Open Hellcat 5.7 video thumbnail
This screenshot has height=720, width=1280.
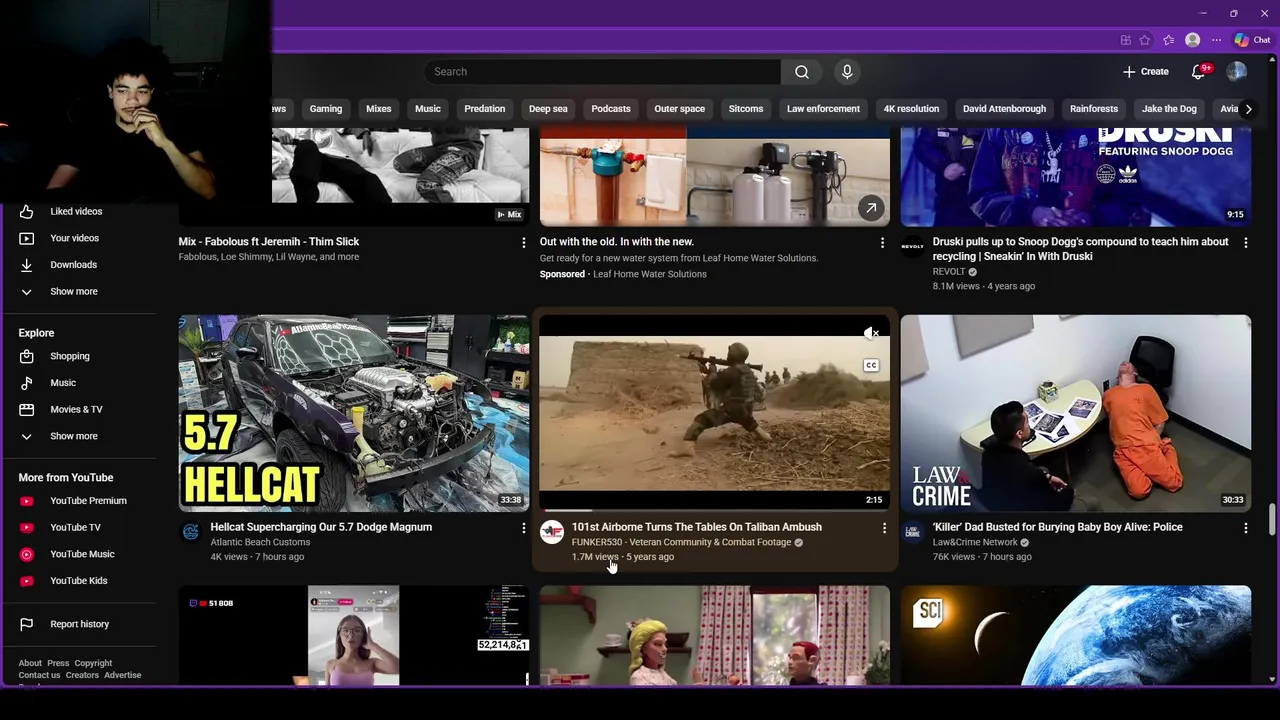(354, 413)
